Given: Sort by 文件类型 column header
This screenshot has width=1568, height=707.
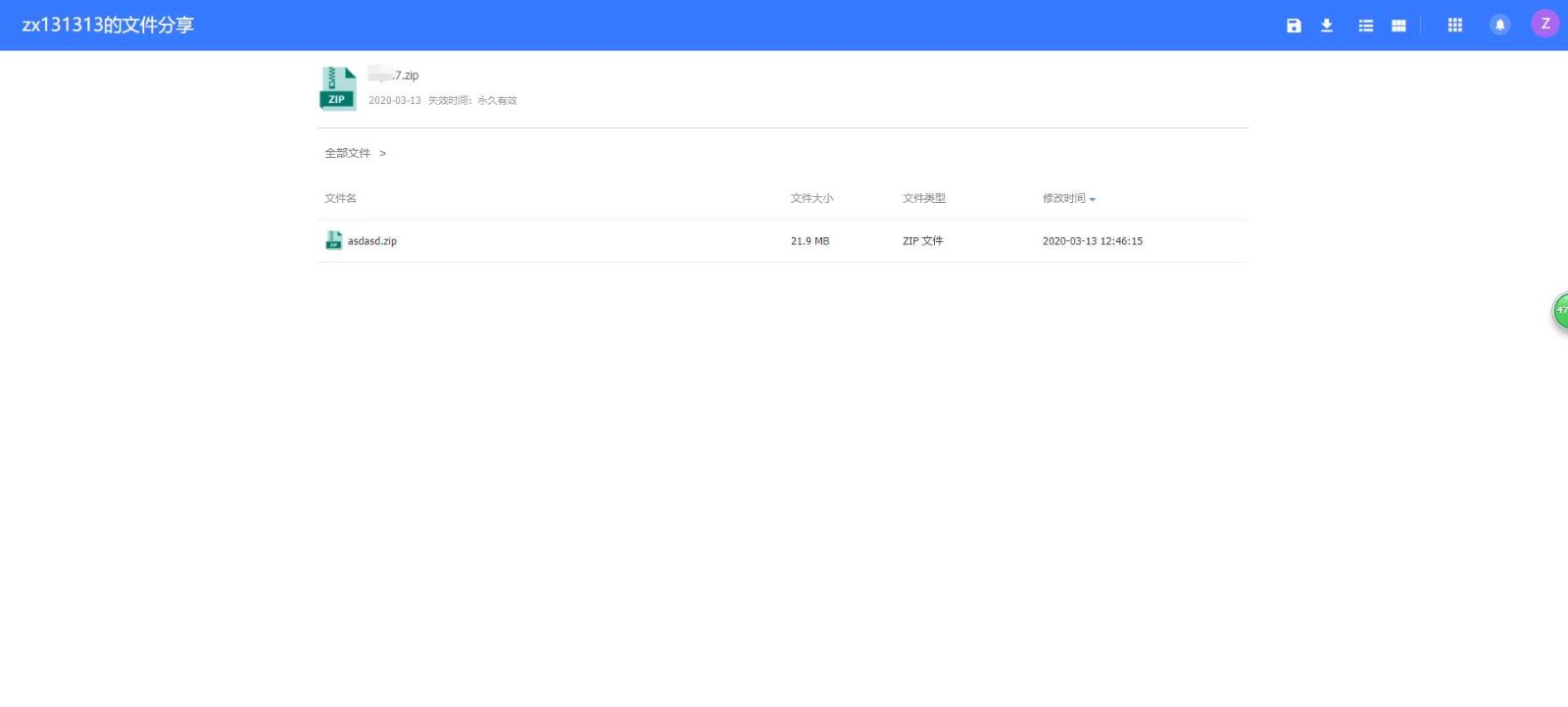Looking at the screenshot, I should [x=923, y=198].
